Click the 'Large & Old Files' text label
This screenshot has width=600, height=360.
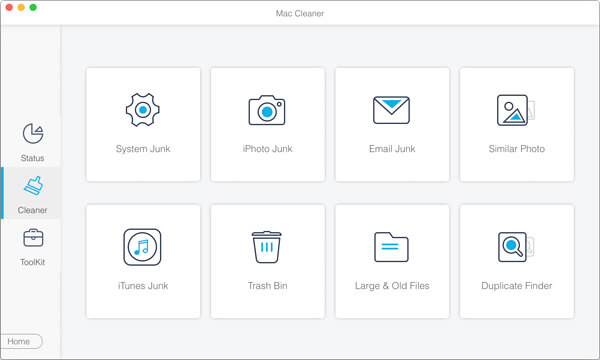pyautogui.click(x=392, y=286)
